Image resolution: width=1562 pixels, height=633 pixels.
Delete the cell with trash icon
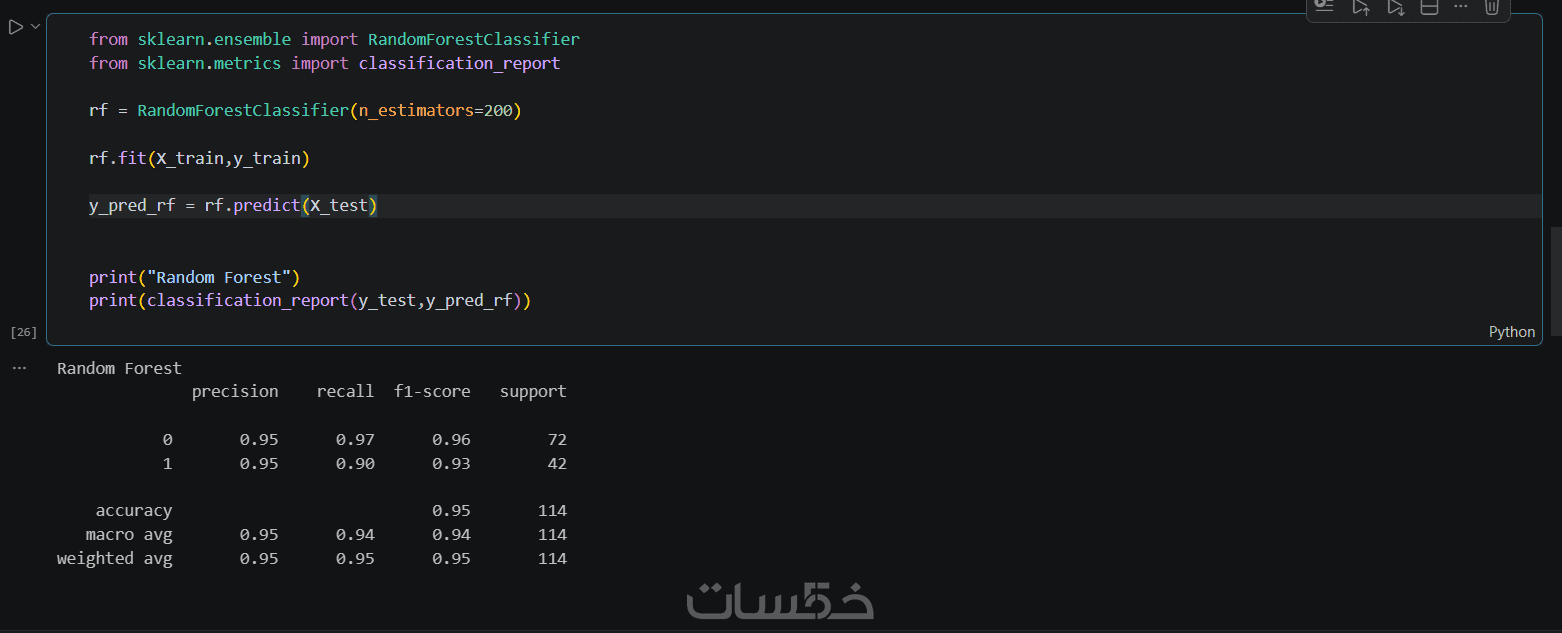tap(1492, 7)
